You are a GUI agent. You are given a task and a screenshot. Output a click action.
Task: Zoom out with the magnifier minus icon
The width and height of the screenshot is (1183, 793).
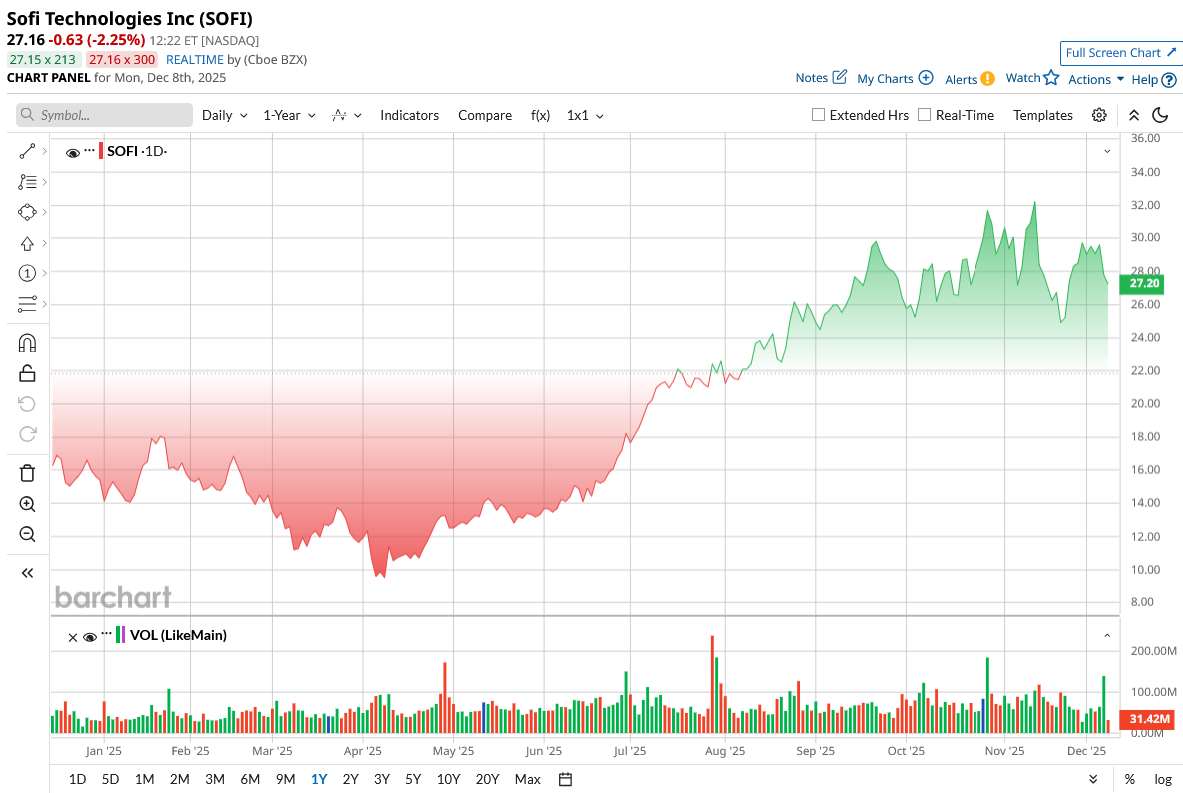[x=27, y=534]
